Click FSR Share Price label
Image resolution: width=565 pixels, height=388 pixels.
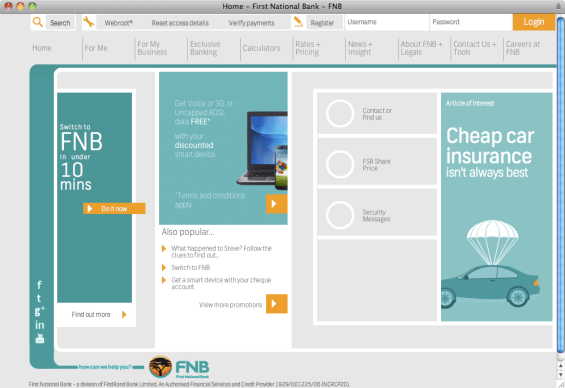pos(376,165)
